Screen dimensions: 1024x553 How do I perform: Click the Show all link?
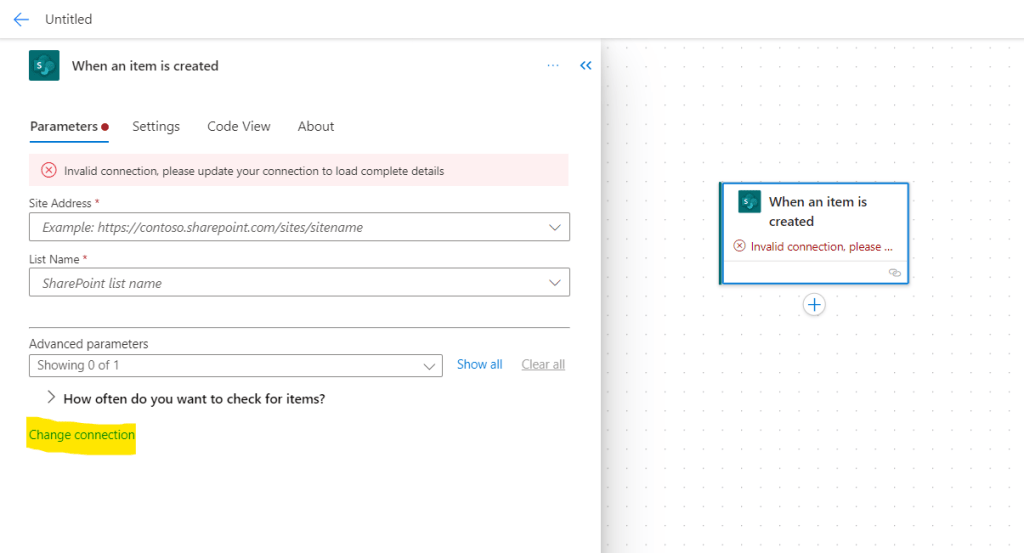[479, 364]
